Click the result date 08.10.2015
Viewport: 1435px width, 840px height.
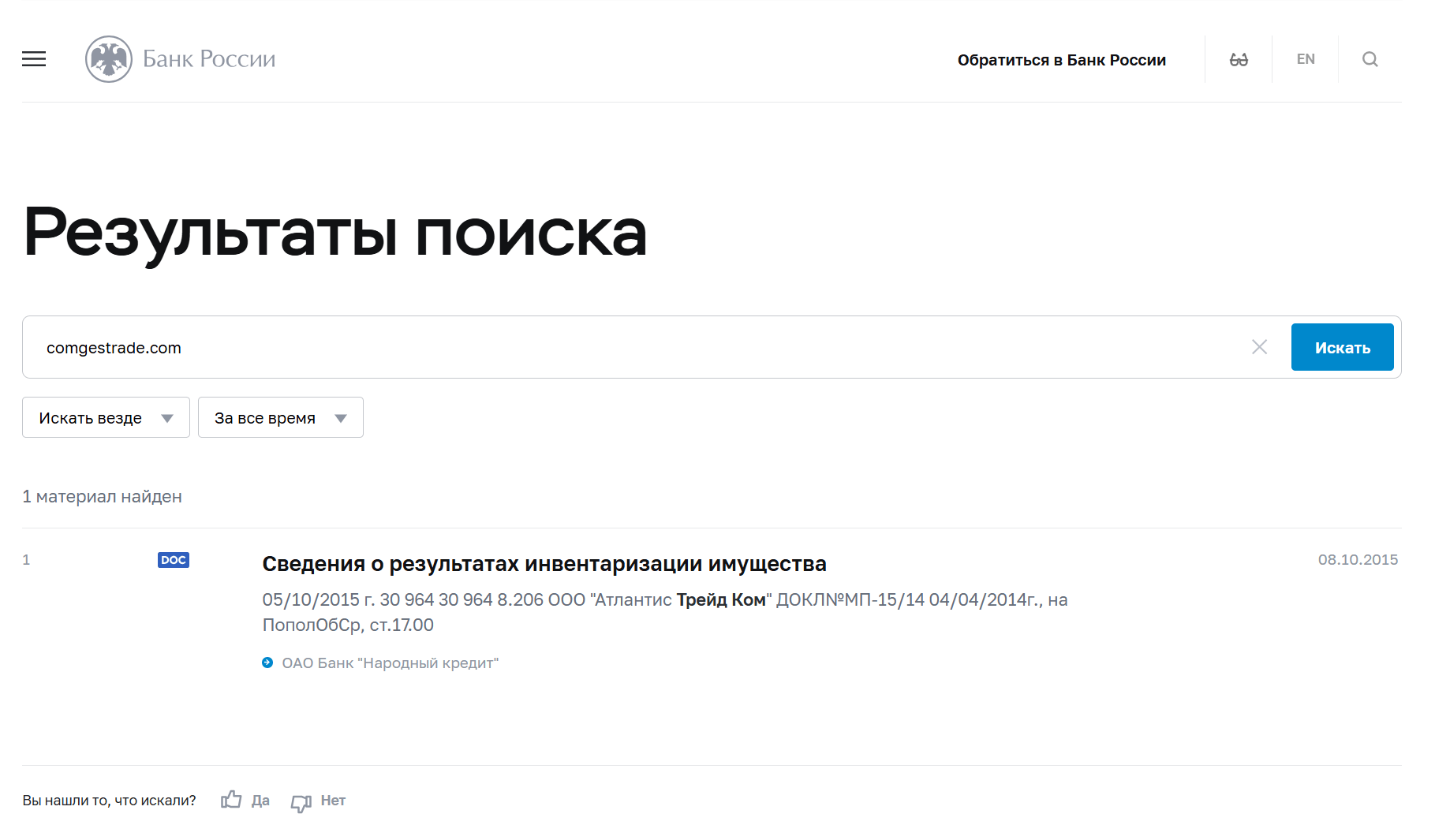point(1358,560)
